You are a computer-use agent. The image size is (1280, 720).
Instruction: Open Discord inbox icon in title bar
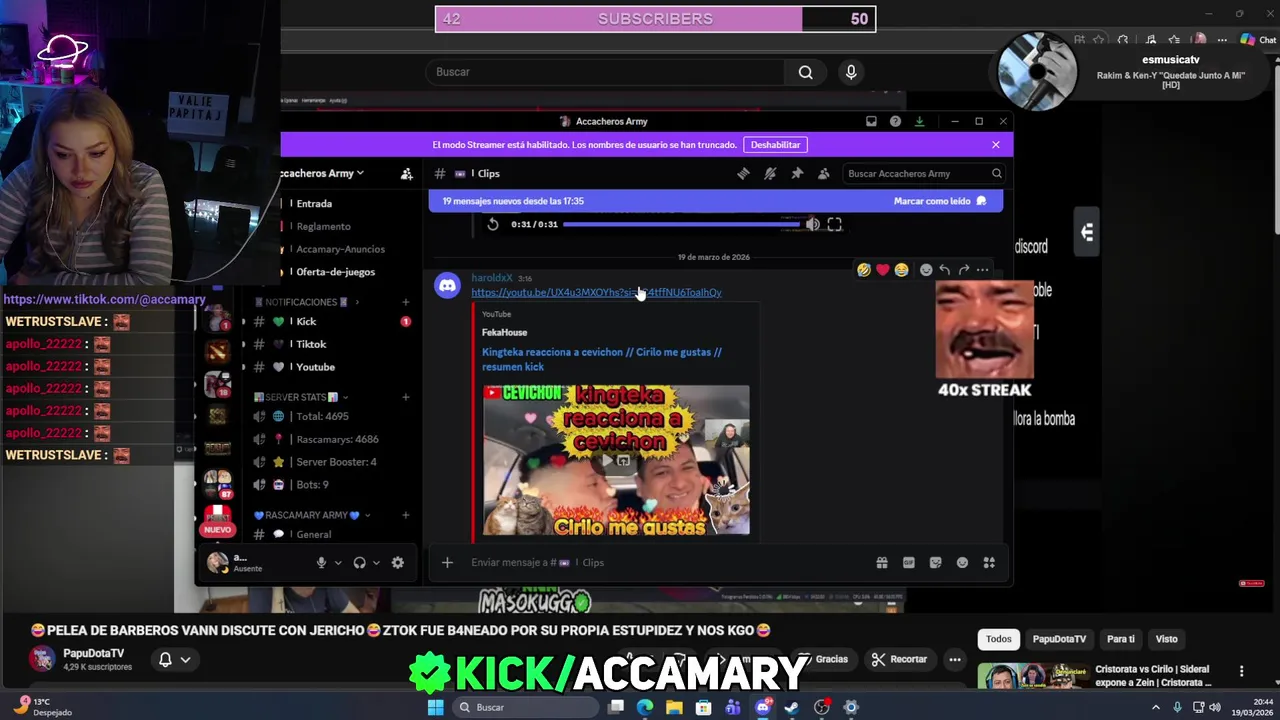[871, 121]
